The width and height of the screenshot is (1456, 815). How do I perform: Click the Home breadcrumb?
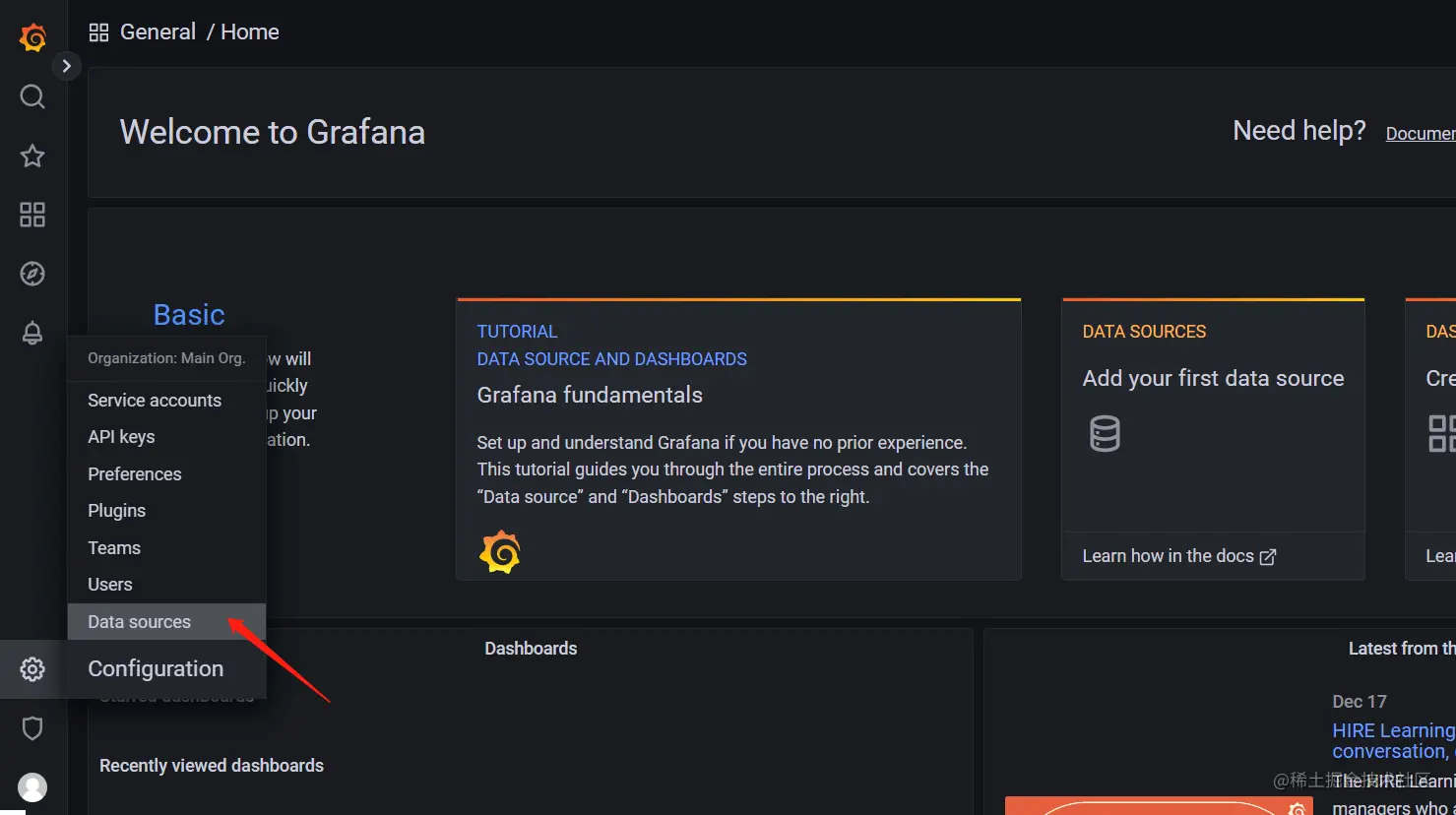pyautogui.click(x=250, y=32)
